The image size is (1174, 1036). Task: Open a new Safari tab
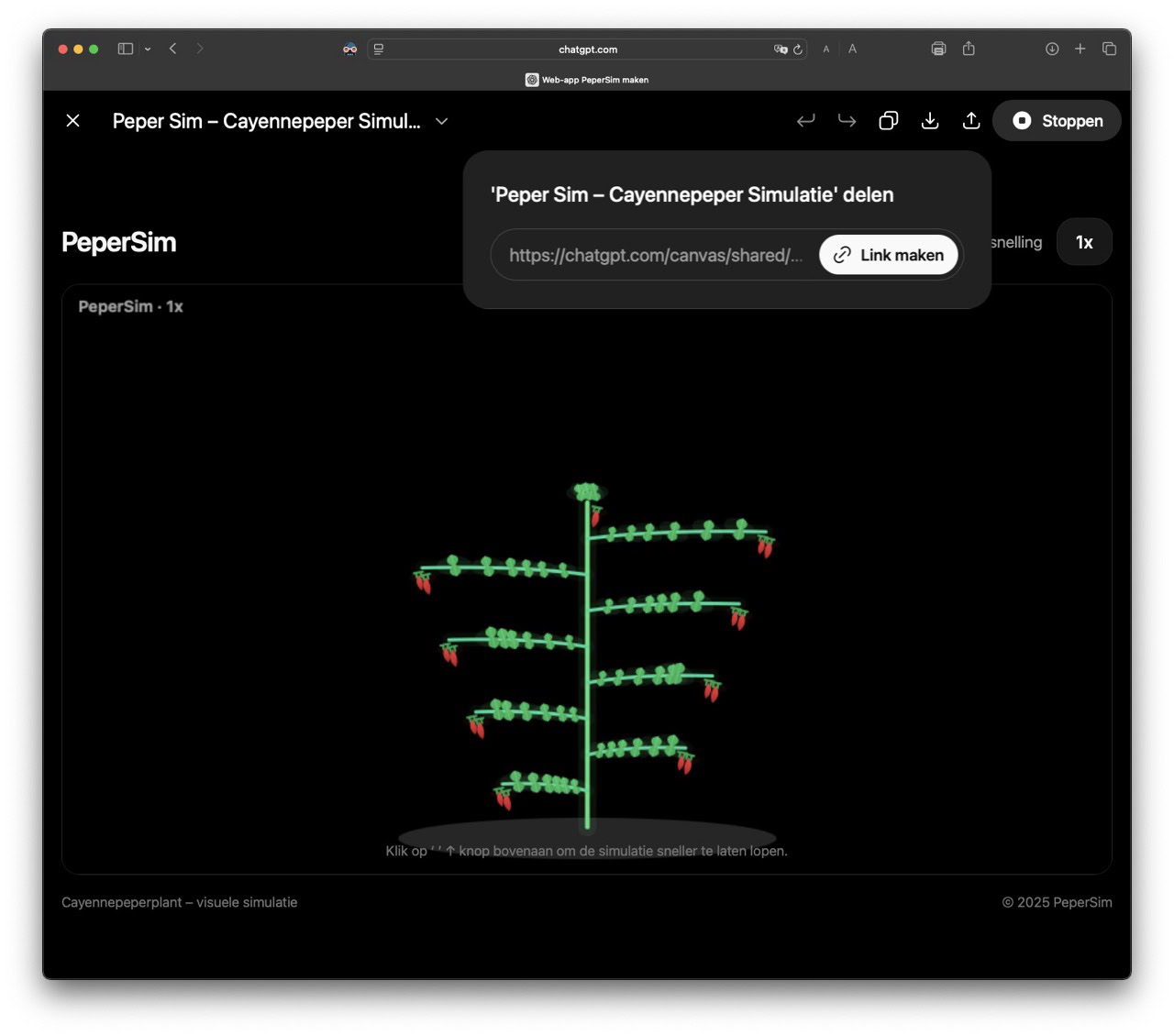pos(1080,49)
